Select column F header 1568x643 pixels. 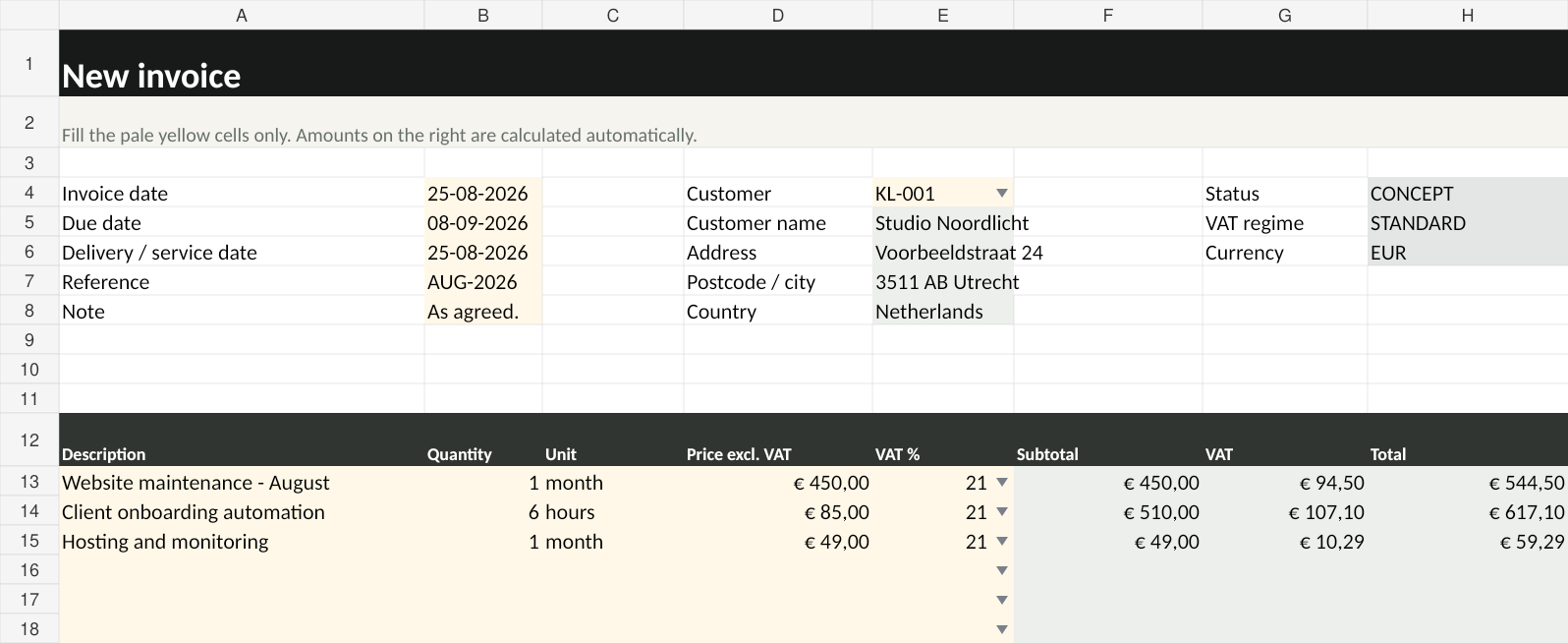coord(1108,15)
